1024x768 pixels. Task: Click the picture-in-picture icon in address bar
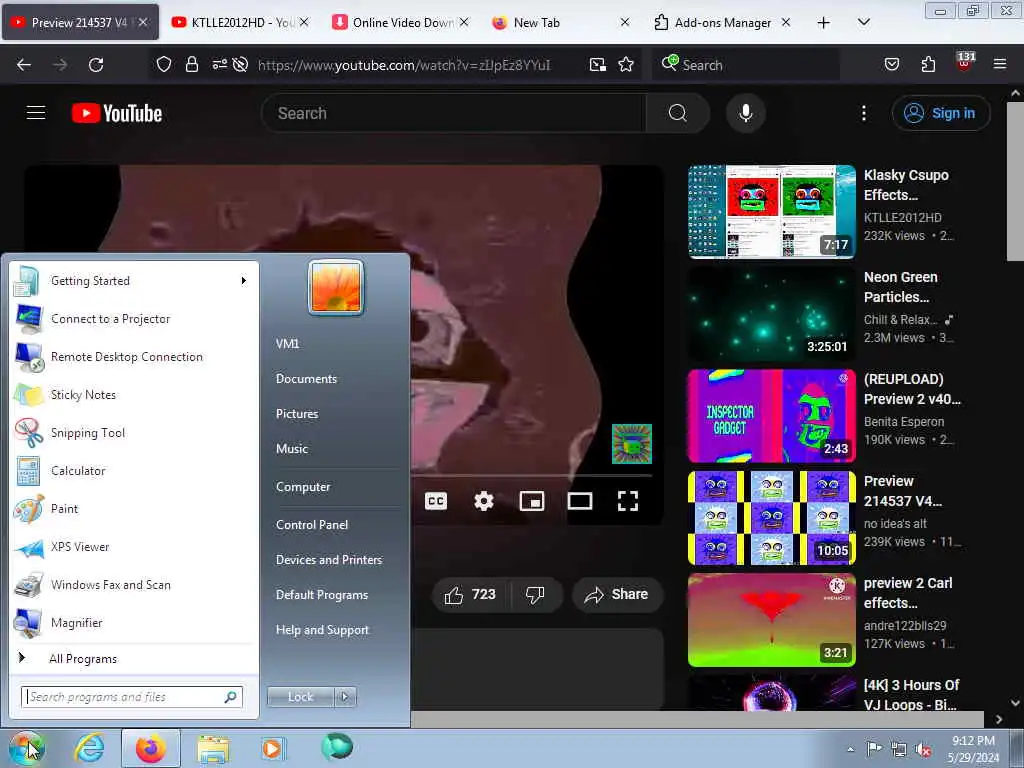[x=598, y=65]
